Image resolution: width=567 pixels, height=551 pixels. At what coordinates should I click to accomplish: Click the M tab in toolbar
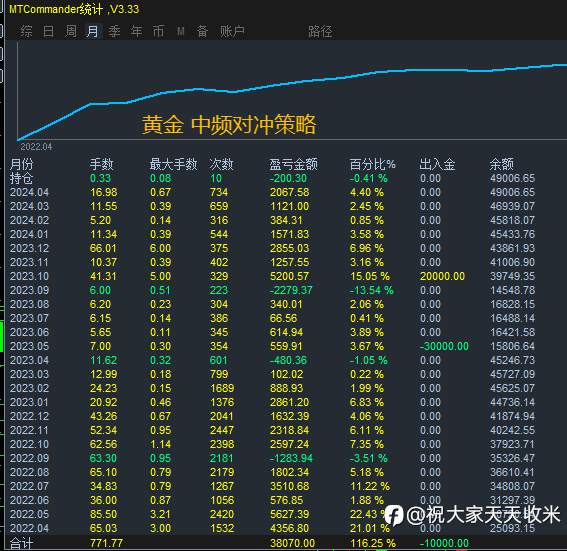tap(180, 32)
